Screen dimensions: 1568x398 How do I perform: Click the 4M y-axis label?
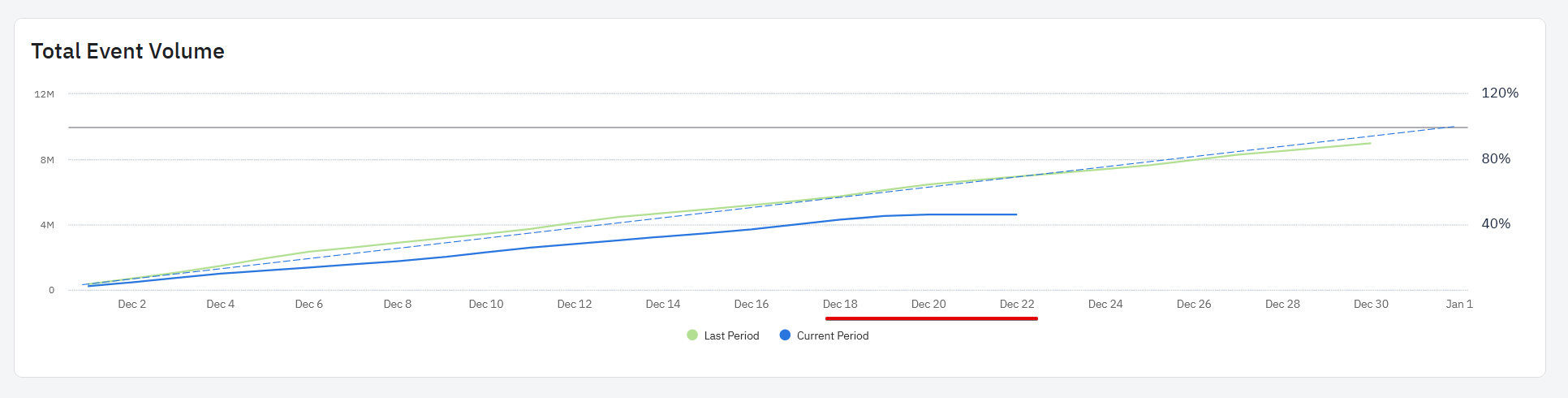(47, 225)
